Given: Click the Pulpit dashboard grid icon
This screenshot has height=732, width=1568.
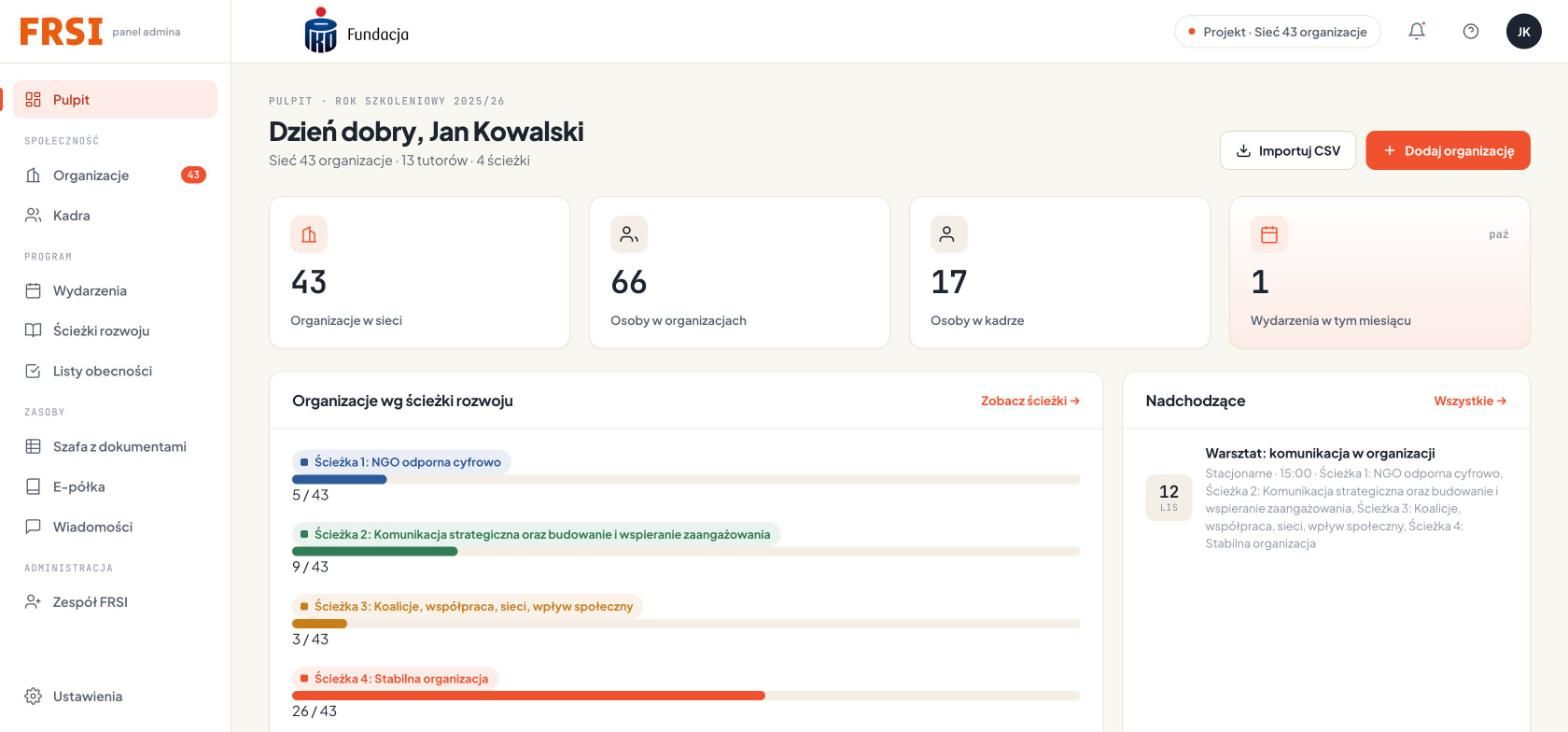Looking at the screenshot, I should tap(33, 99).
